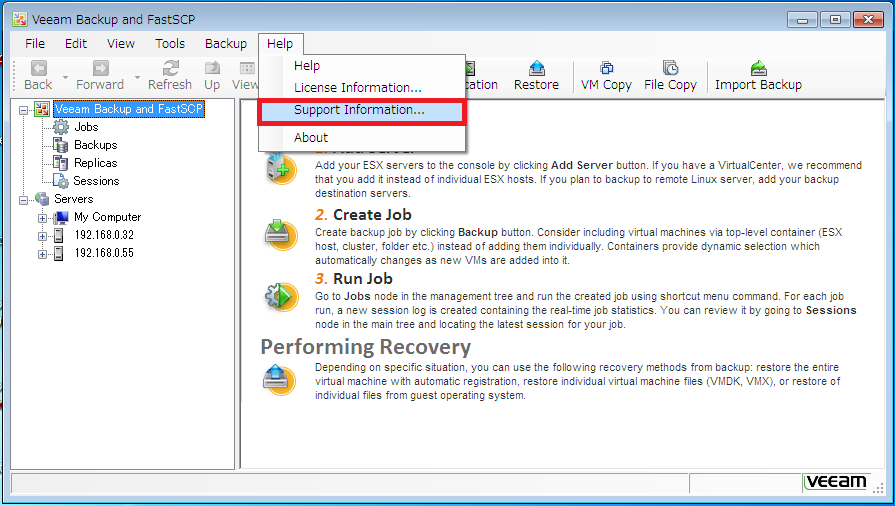Select the Servers tree label
This screenshot has height=506, width=895.
click(74, 199)
